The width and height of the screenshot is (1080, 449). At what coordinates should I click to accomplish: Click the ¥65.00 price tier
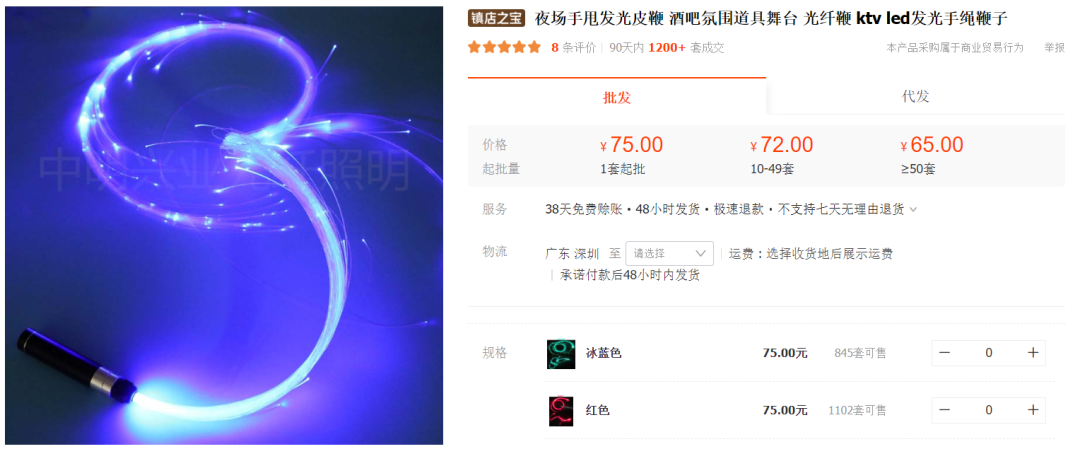(931, 145)
